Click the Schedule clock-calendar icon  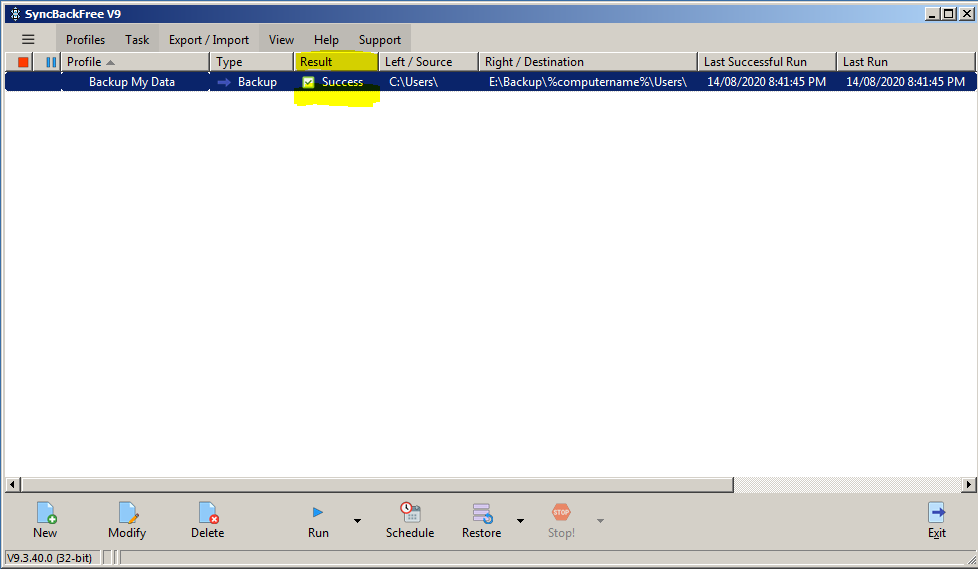(x=410, y=512)
